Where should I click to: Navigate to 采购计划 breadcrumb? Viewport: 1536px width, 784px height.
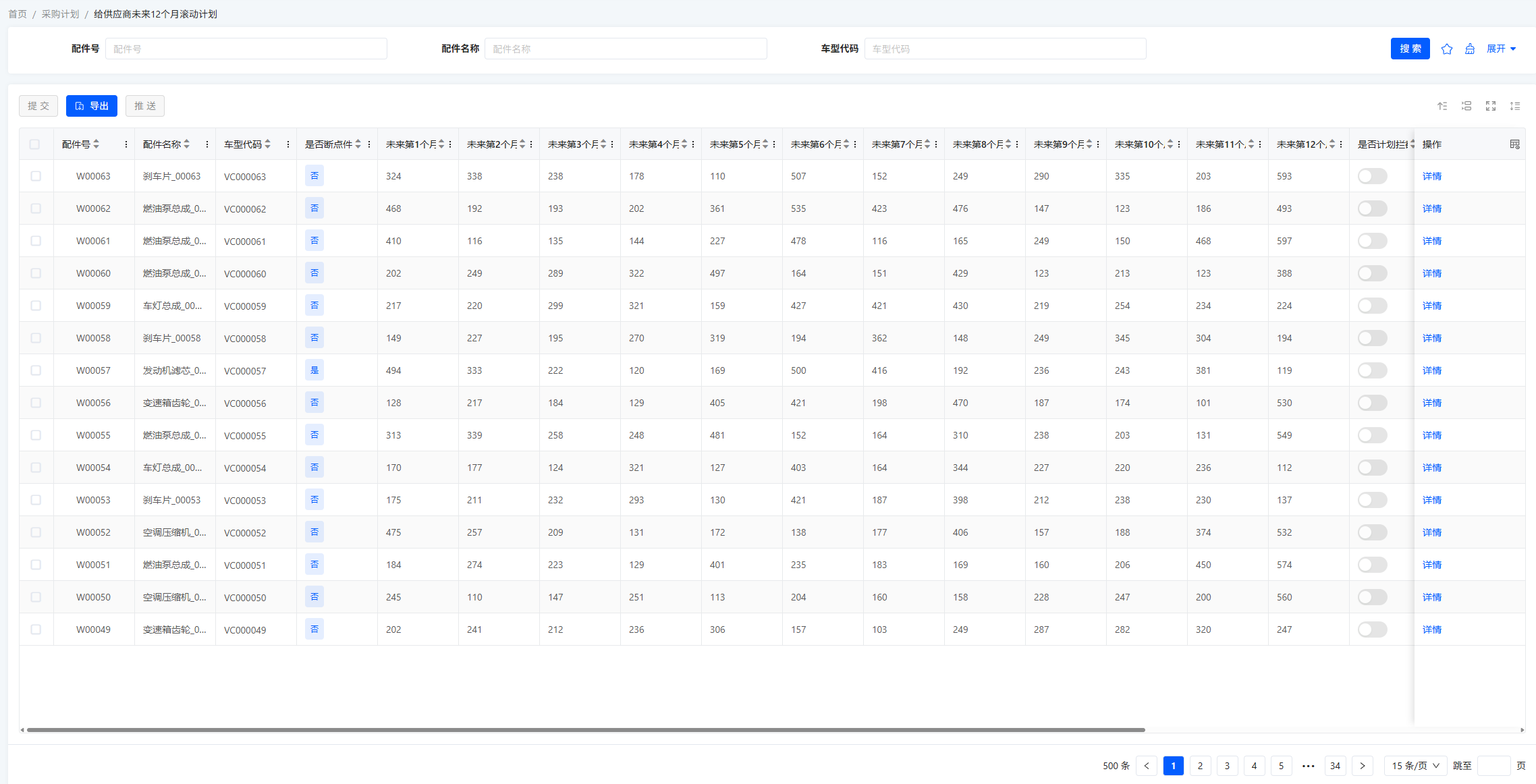60,14
